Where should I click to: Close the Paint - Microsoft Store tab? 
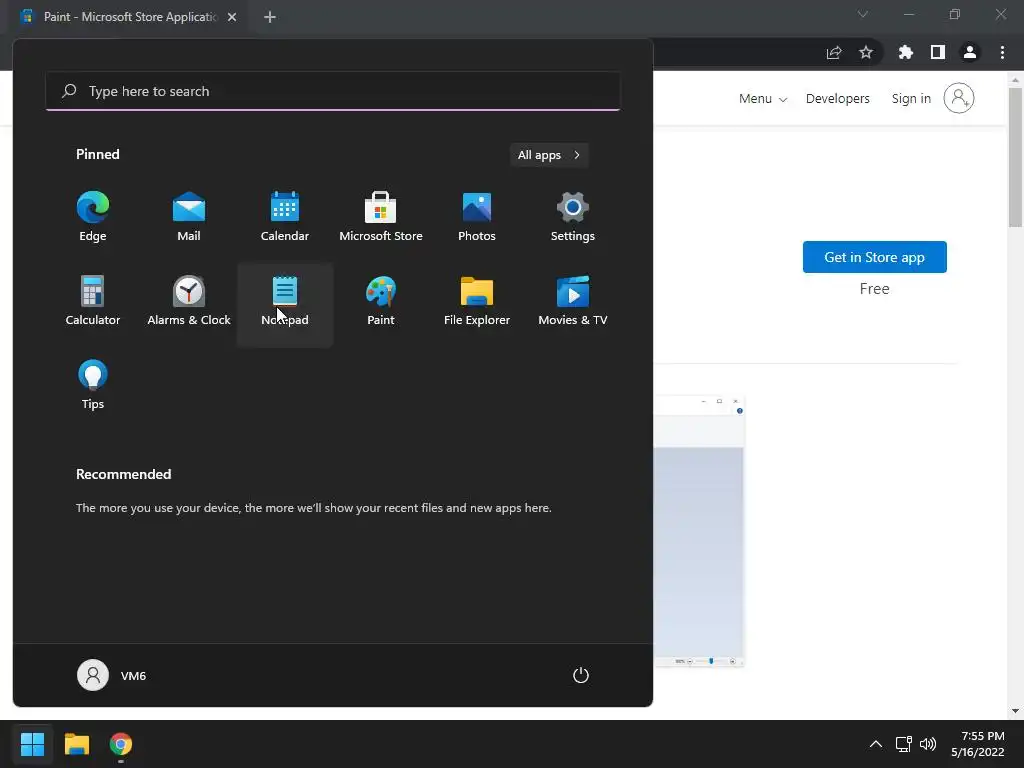232,17
